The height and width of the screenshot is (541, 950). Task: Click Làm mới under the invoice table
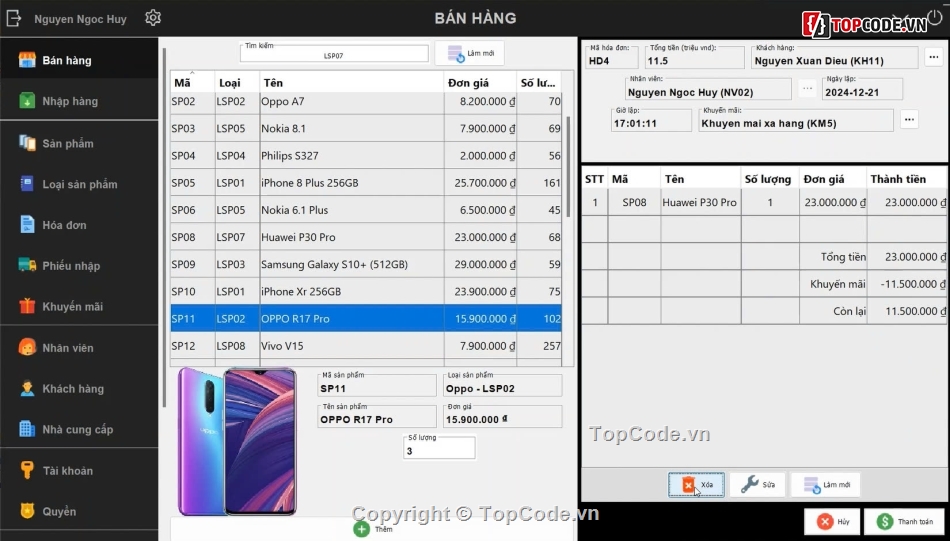tap(826, 485)
